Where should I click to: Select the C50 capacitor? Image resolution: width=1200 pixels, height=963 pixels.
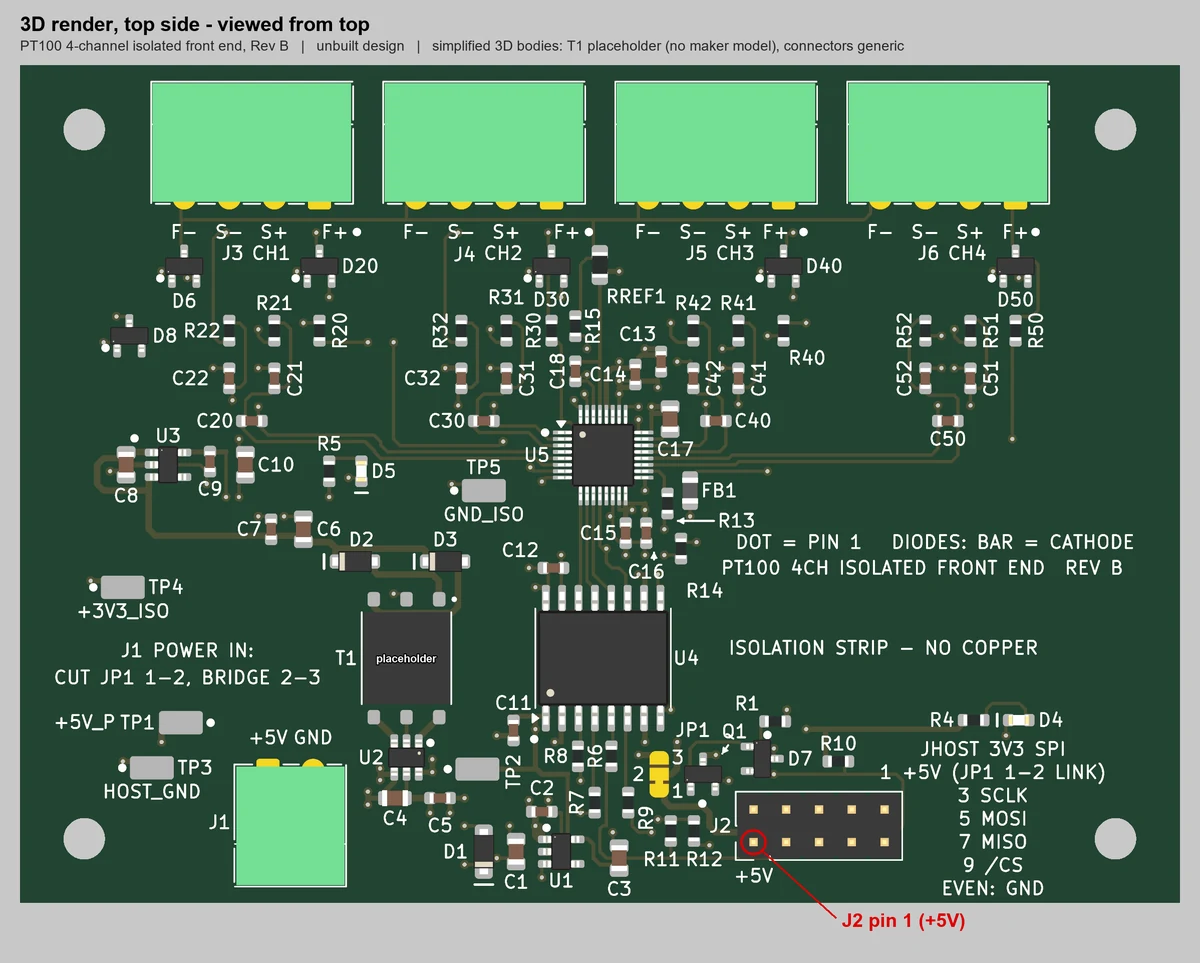(948, 421)
